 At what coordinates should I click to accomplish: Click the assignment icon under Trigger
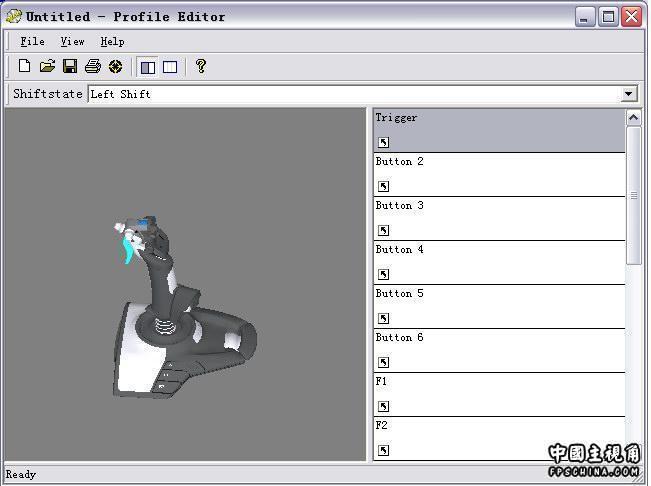click(383, 142)
